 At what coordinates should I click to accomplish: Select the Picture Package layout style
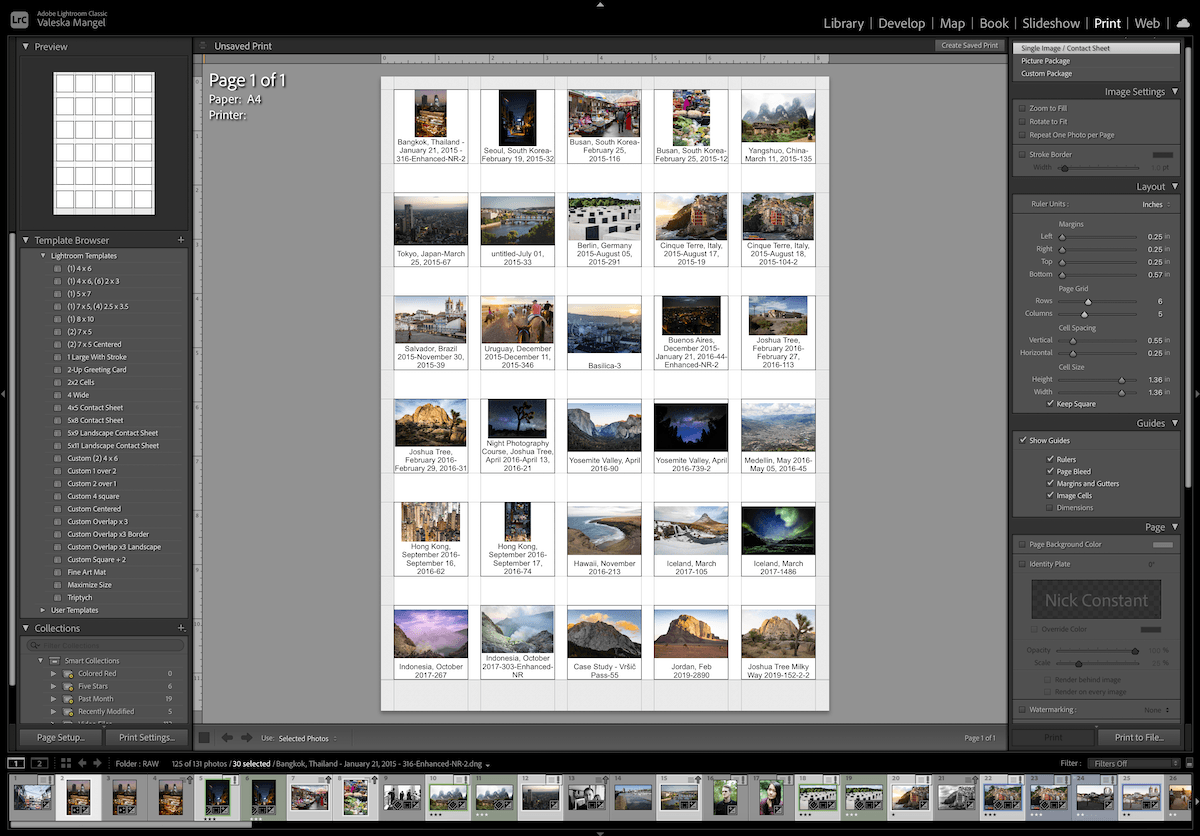1047,60
